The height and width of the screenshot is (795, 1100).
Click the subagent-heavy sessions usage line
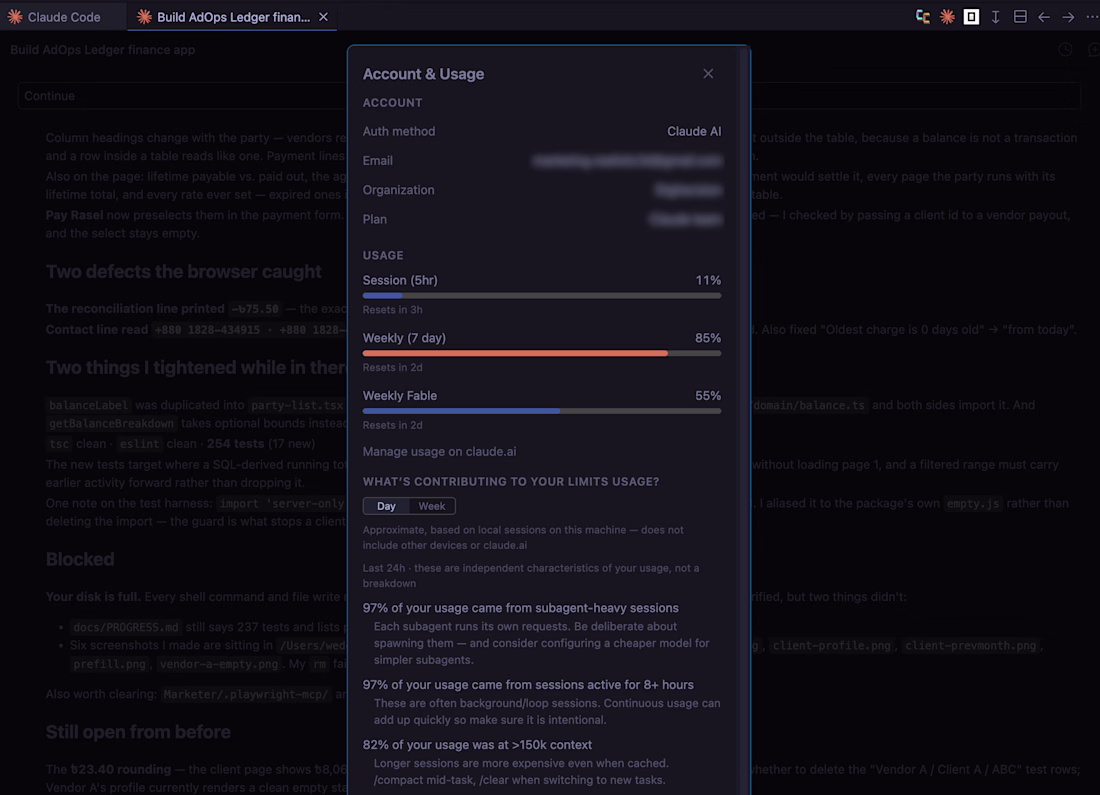pyautogui.click(x=521, y=608)
